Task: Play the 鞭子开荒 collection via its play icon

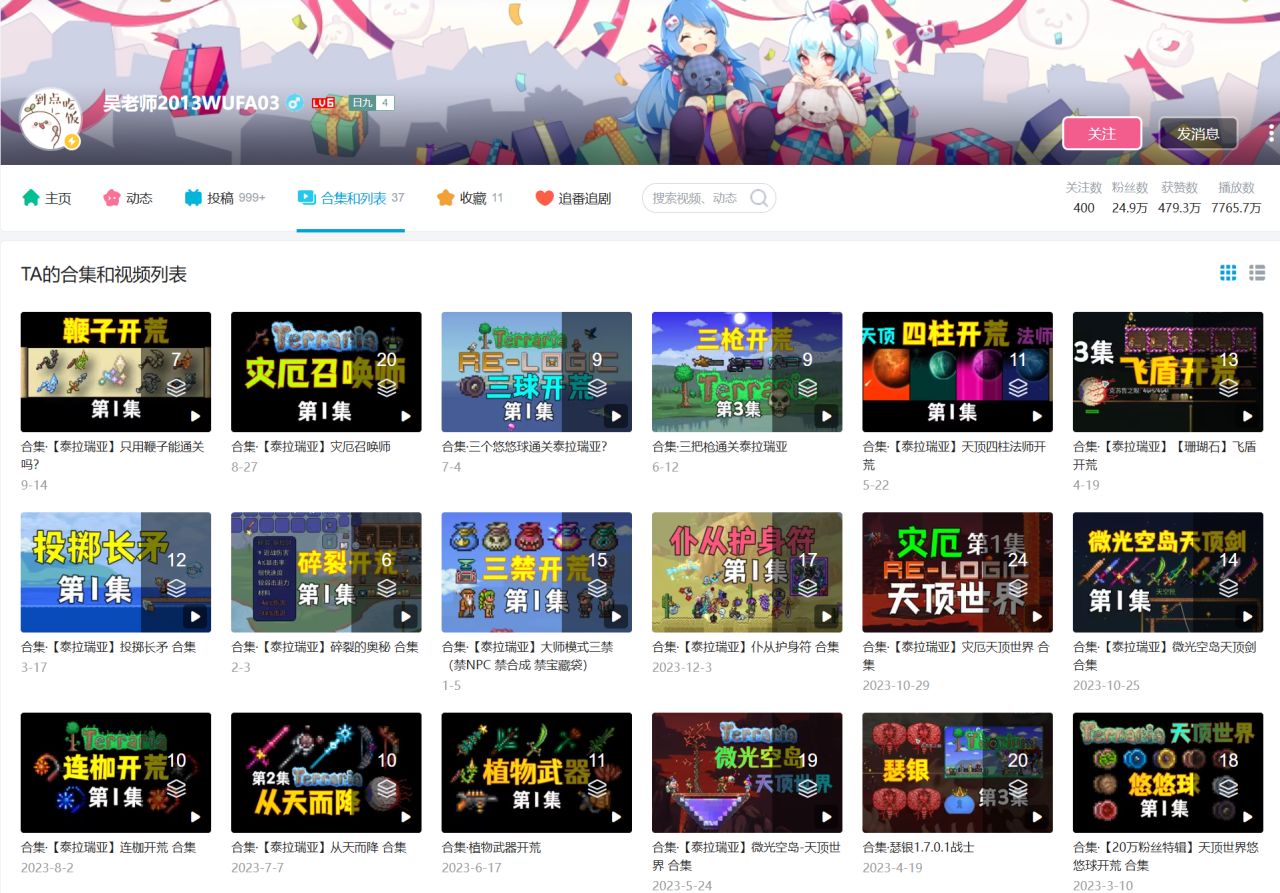Action: click(x=195, y=416)
